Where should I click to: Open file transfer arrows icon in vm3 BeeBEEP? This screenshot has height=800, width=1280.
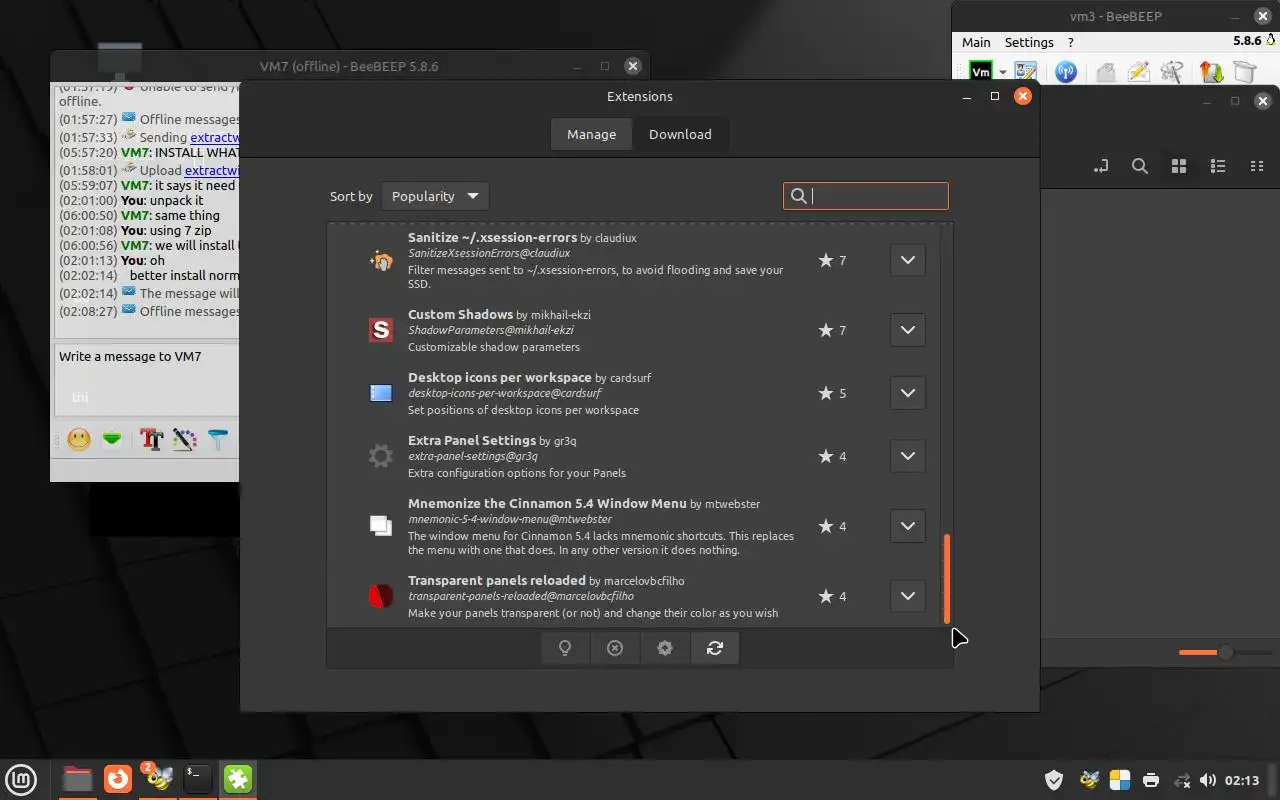click(x=1211, y=72)
